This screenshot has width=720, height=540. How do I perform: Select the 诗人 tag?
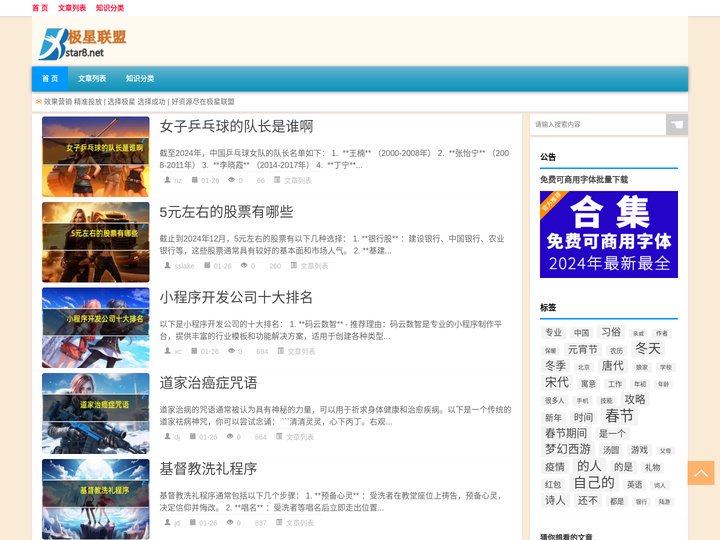coord(554,500)
